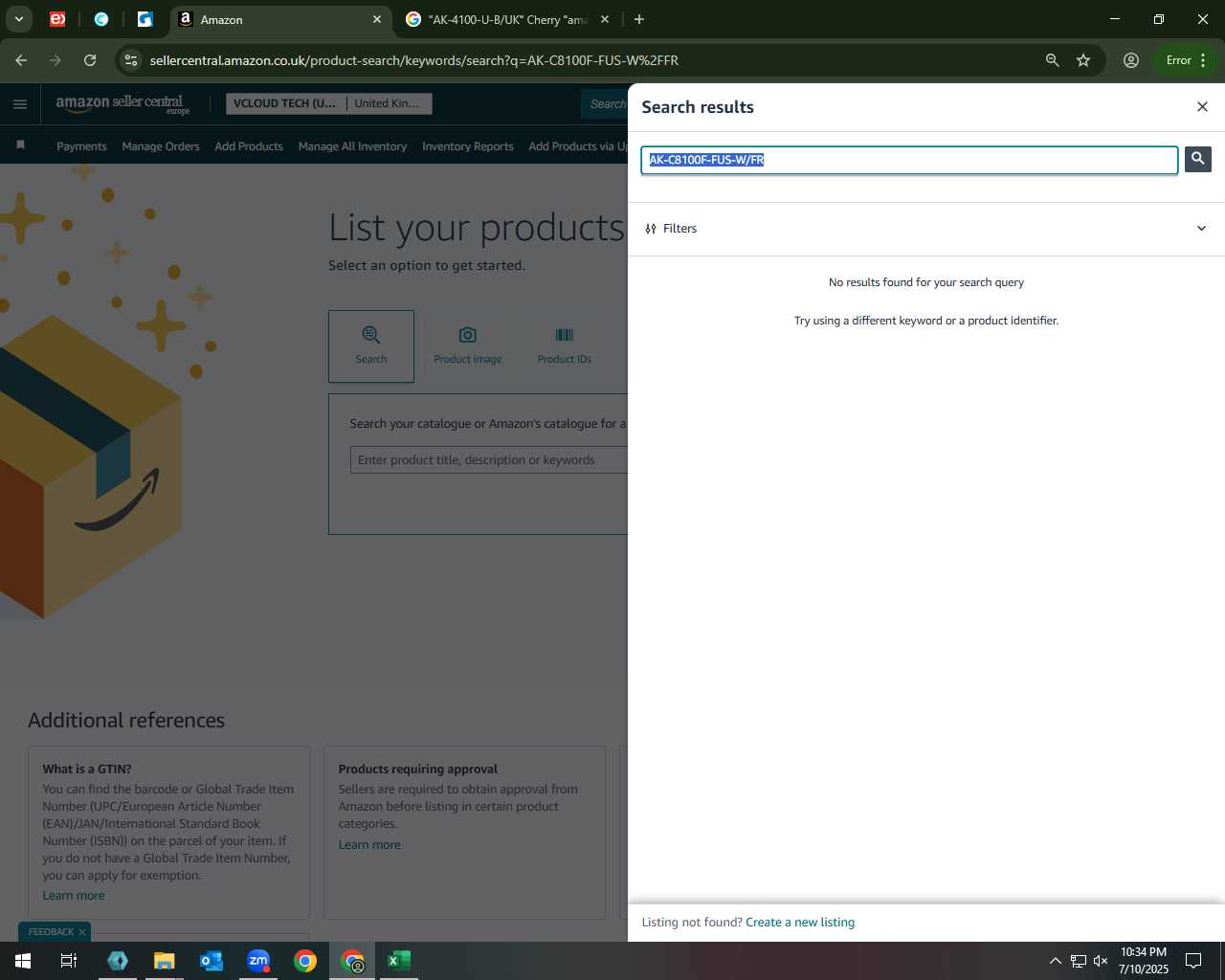The image size is (1225, 980).
Task: Click the browser zoom magnifier icon
Action: coord(1052,60)
